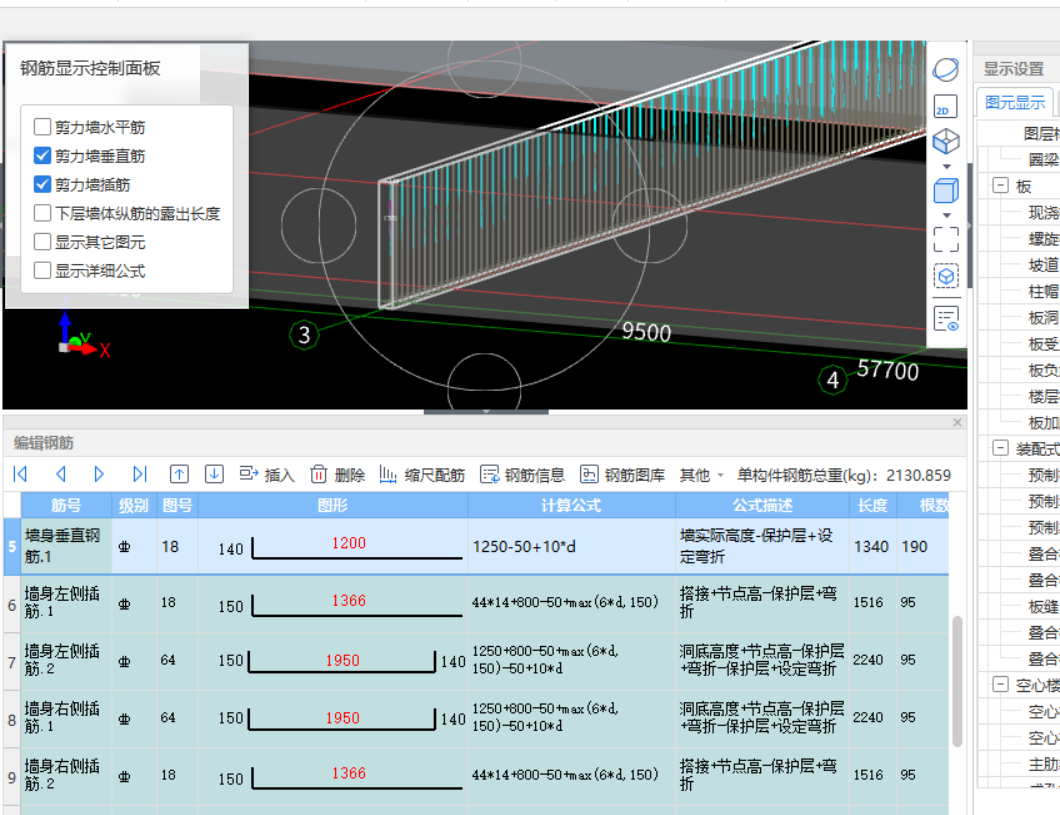Click the 级别 column header

point(134,505)
